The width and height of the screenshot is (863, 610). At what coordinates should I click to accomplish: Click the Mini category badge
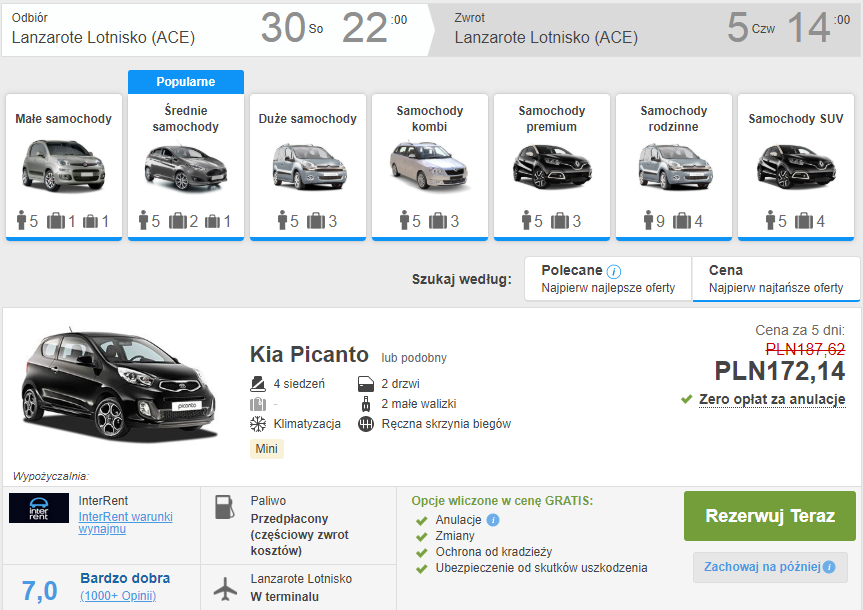pos(266,449)
